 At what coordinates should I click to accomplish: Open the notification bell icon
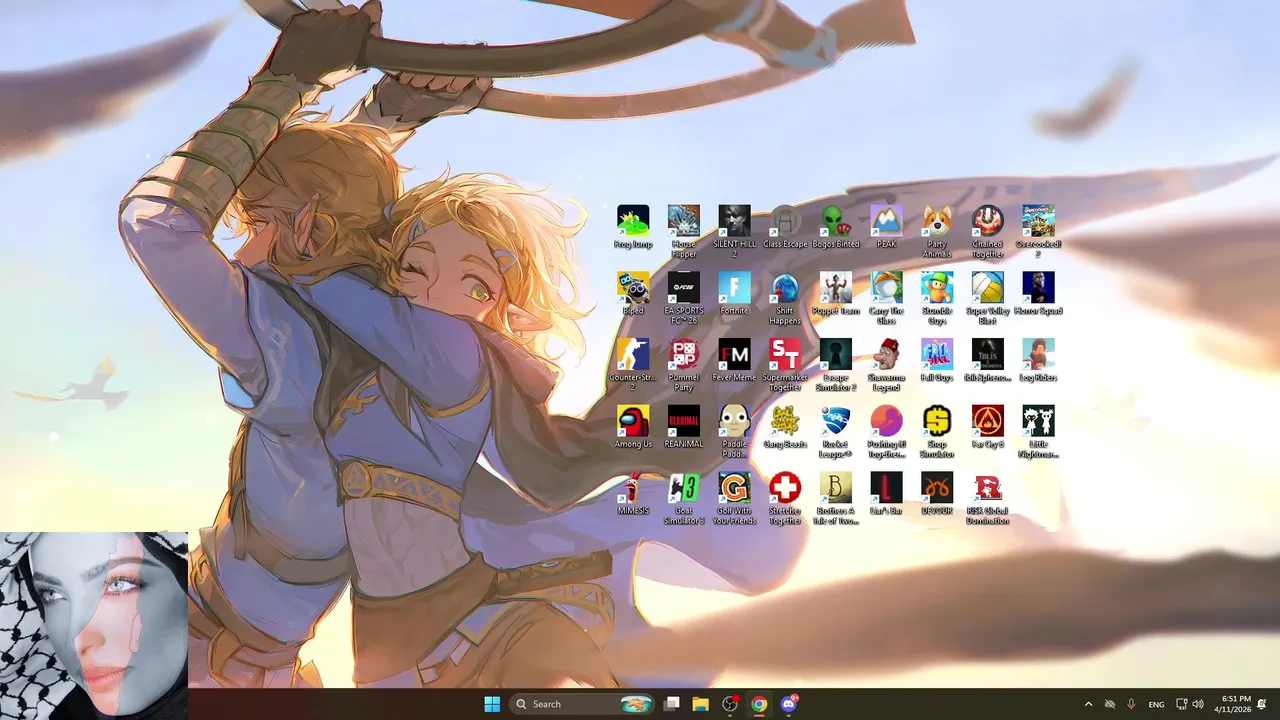click(x=1263, y=704)
